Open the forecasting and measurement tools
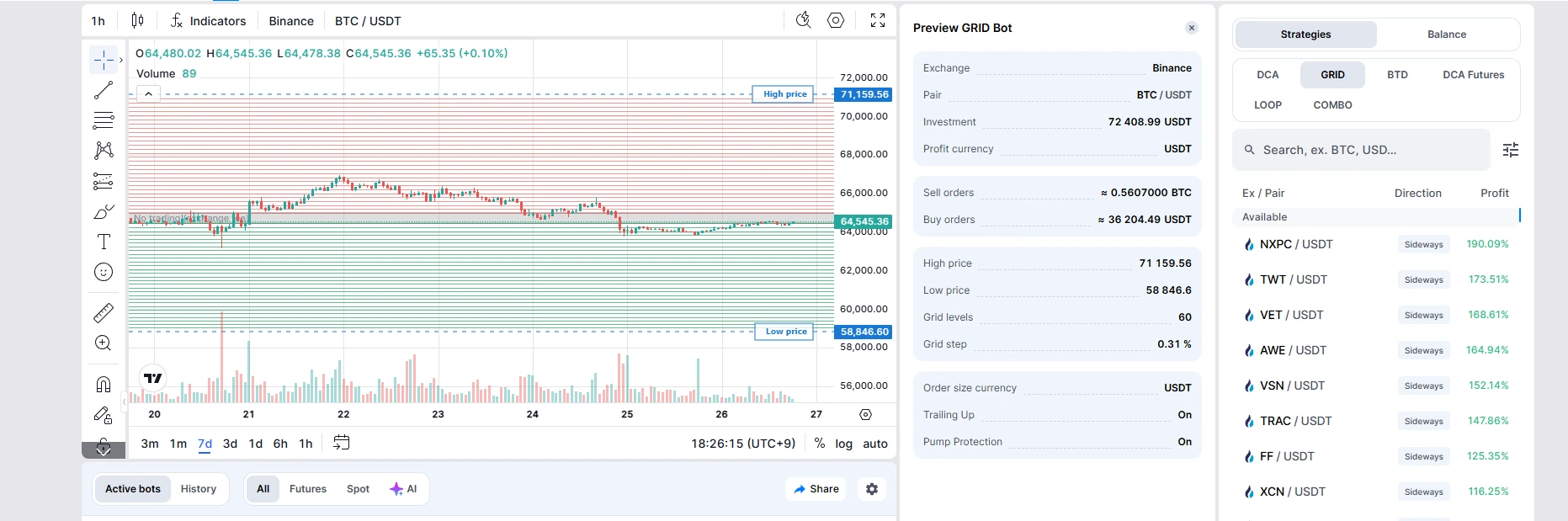Screen dimensions: 1568x521 104,181
